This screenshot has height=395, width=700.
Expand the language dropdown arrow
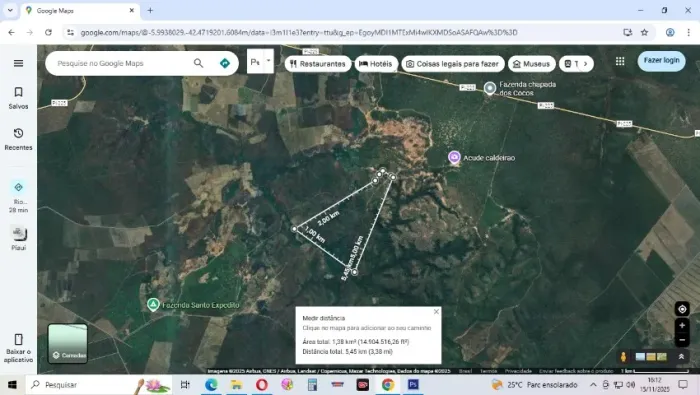pyautogui.click(x=269, y=61)
